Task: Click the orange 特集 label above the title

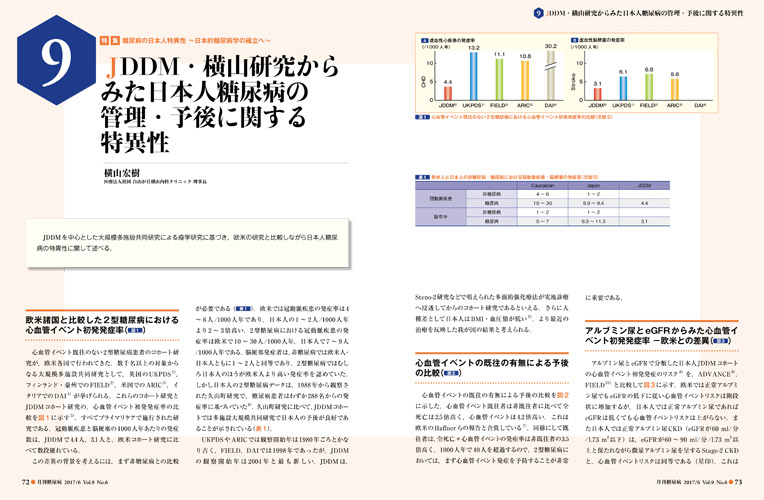Action: (109, 41)
